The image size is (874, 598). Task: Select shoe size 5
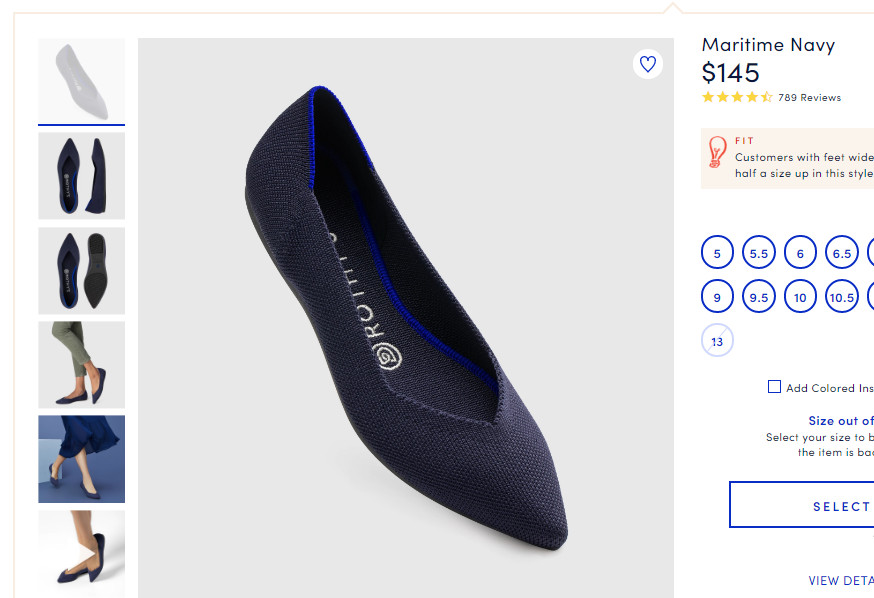717,254
